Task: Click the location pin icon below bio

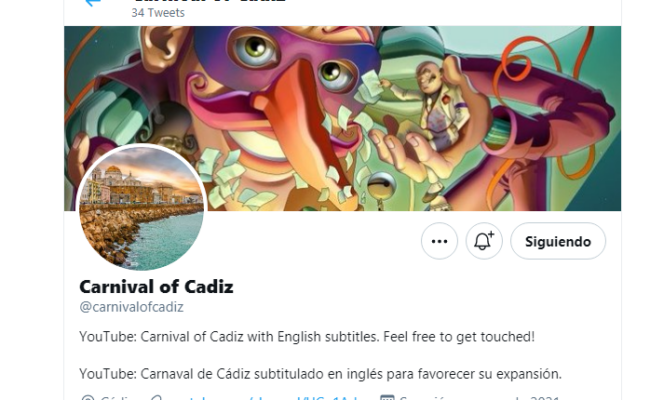Action: click(87, 398)
